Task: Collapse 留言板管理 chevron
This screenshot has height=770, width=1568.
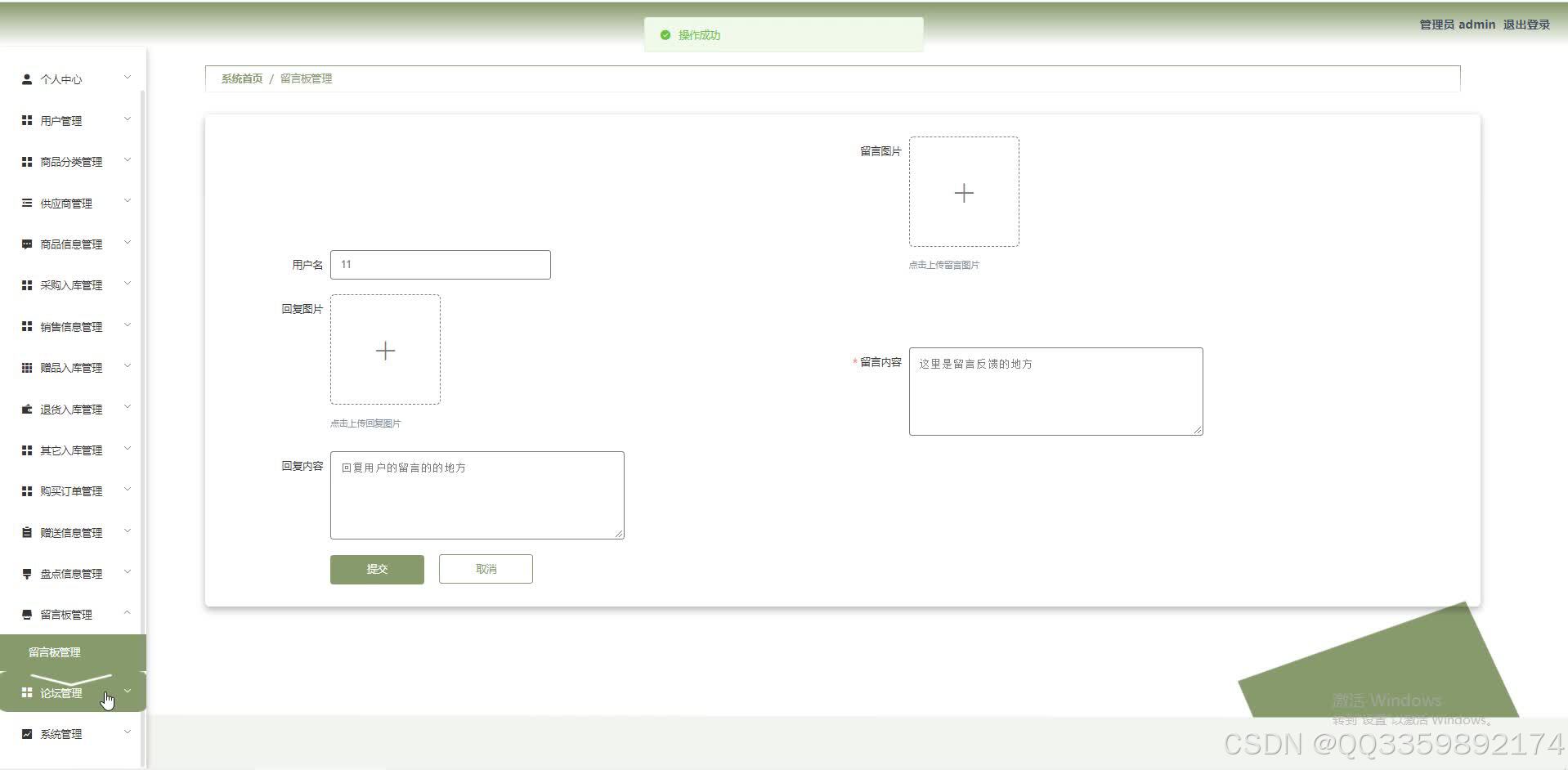Action: (x=128, y=613)
